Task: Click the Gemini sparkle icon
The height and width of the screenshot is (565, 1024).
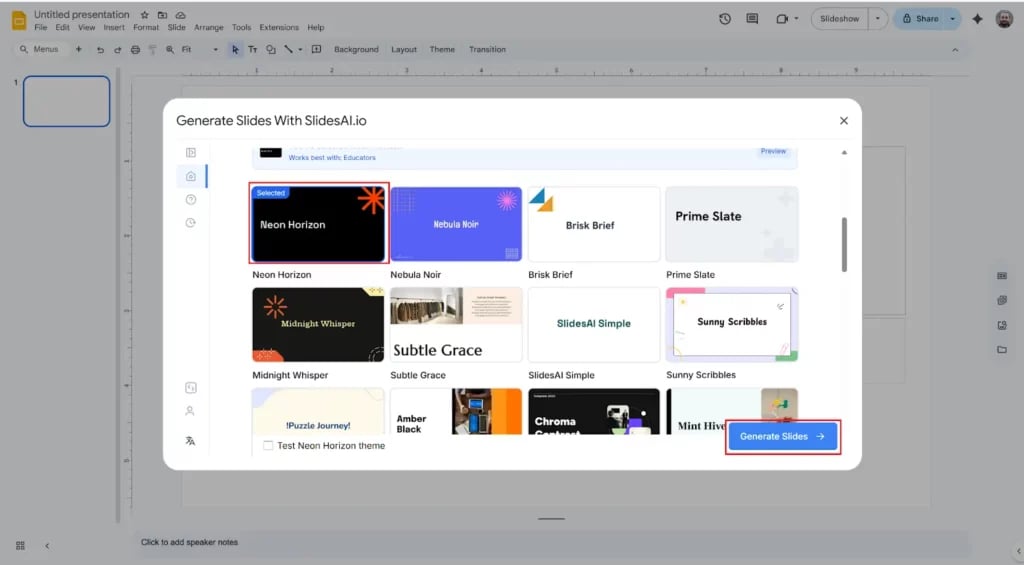Action: tap(977, 19)
